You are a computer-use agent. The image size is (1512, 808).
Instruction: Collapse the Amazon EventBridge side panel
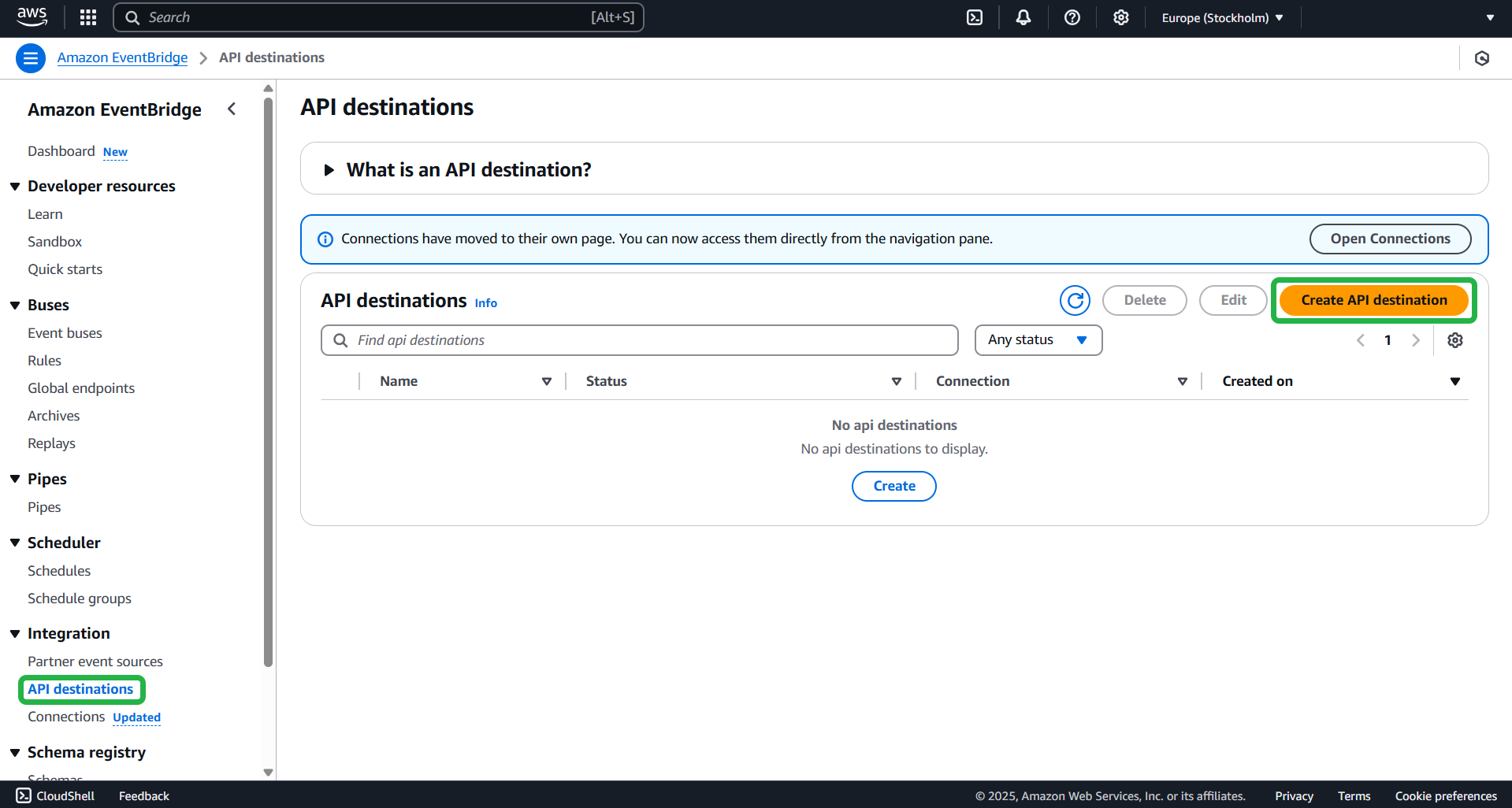click(x=232, y=109)
